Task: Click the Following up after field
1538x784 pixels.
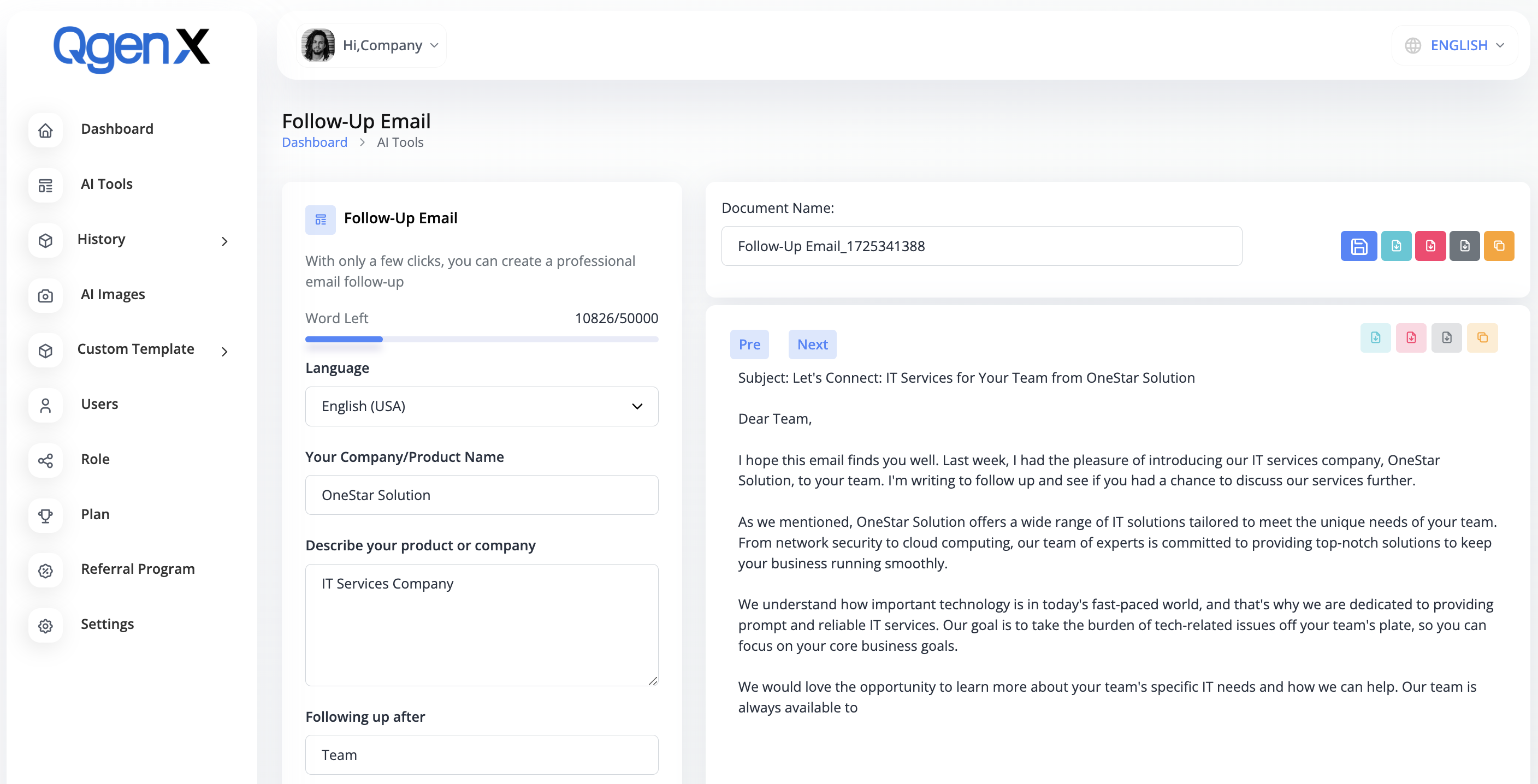Action: point(482,755)
